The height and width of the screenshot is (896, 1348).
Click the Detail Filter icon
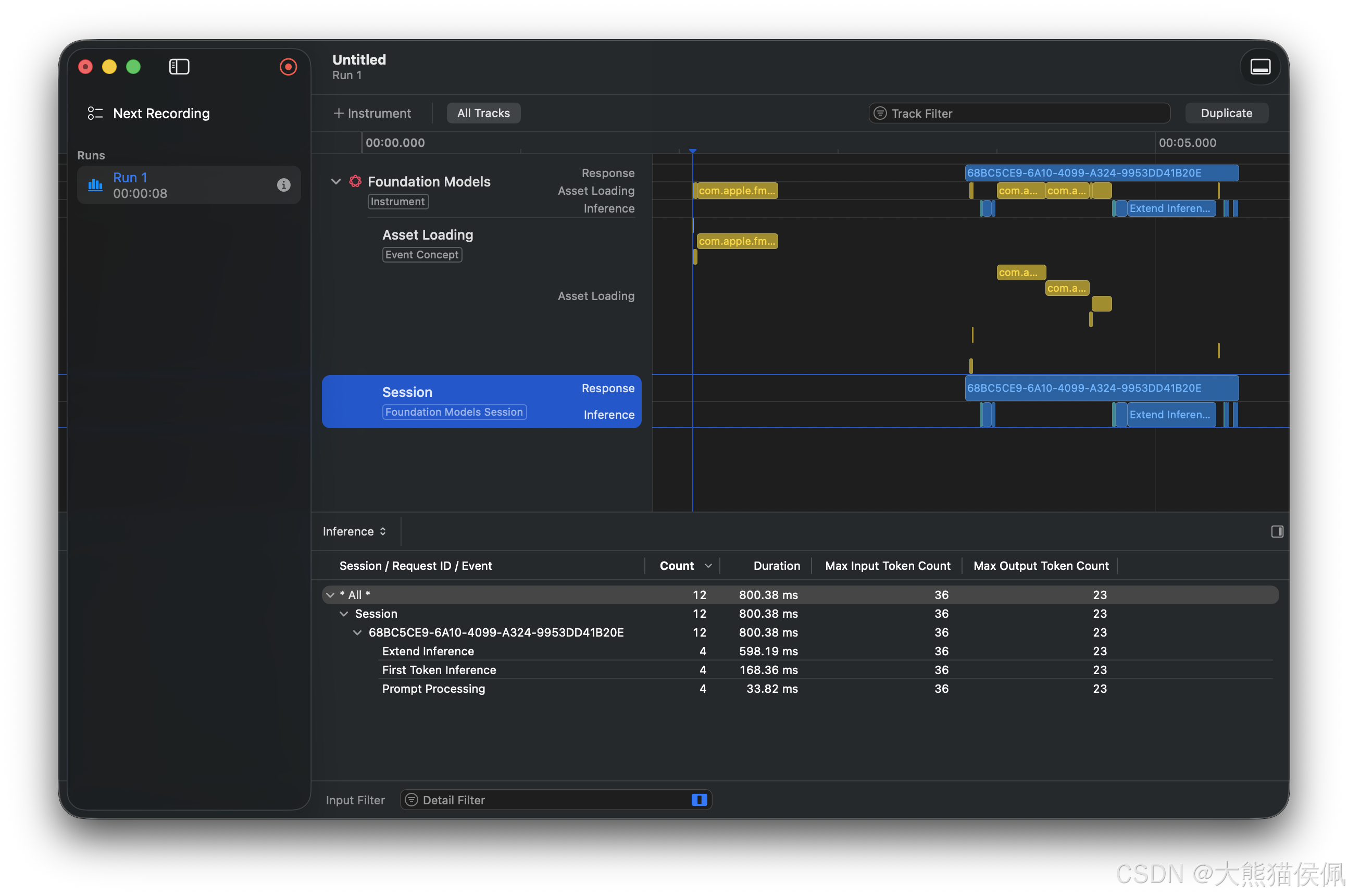411,800
